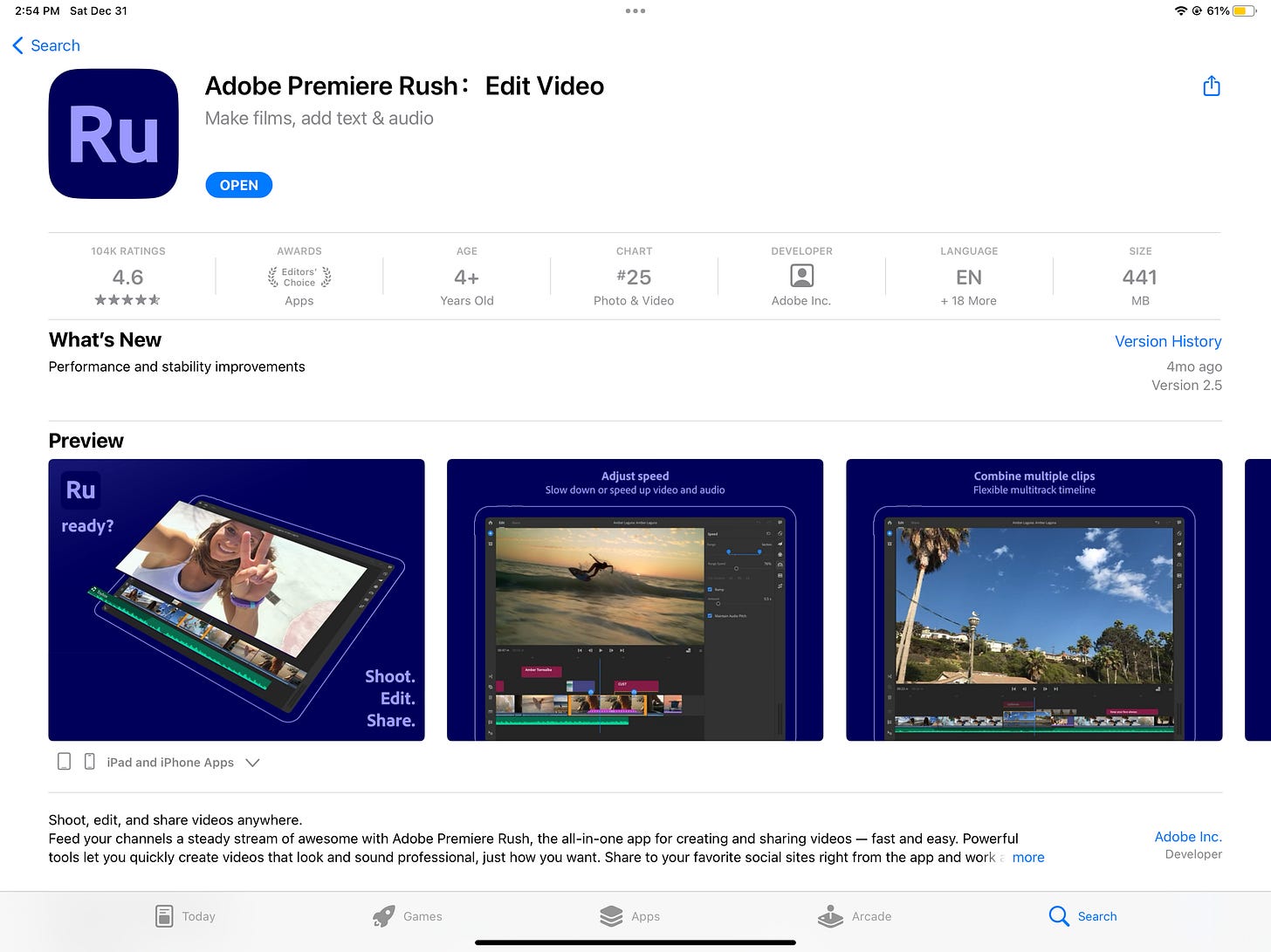This screenshot has height=952, width=1271.
Task: Tap the battery indicator in status bar
Action: coord(1245,11)
